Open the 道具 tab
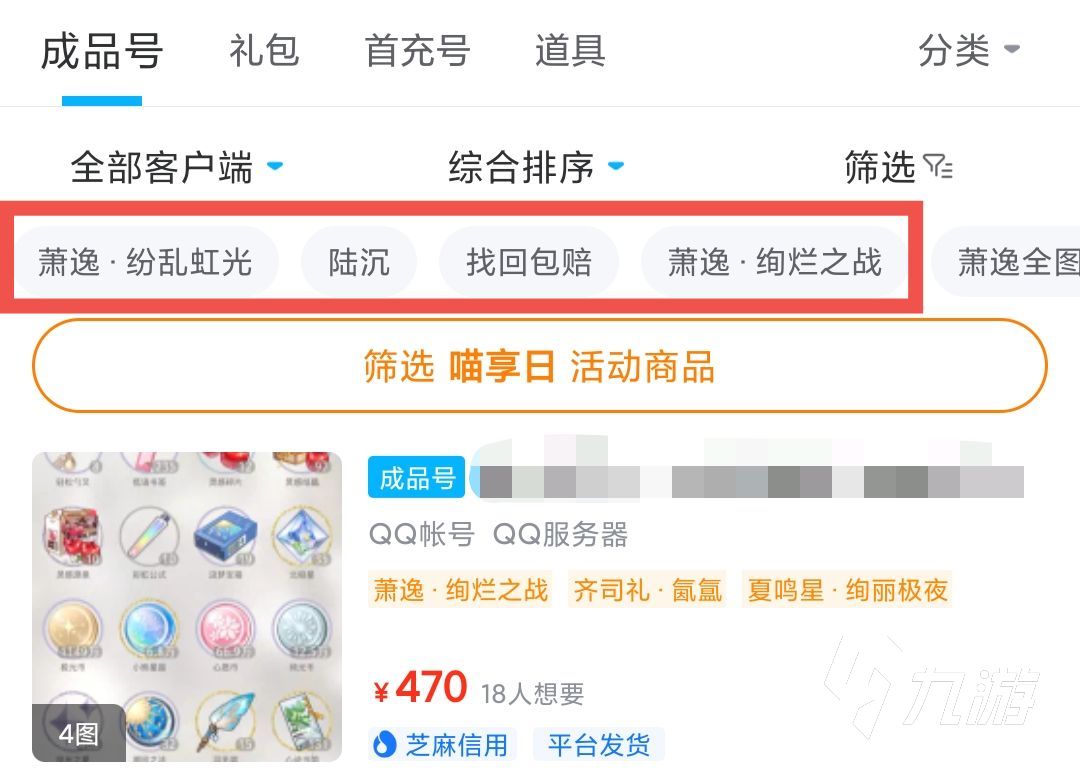1080x770 pixels. [x=570, y=52]
